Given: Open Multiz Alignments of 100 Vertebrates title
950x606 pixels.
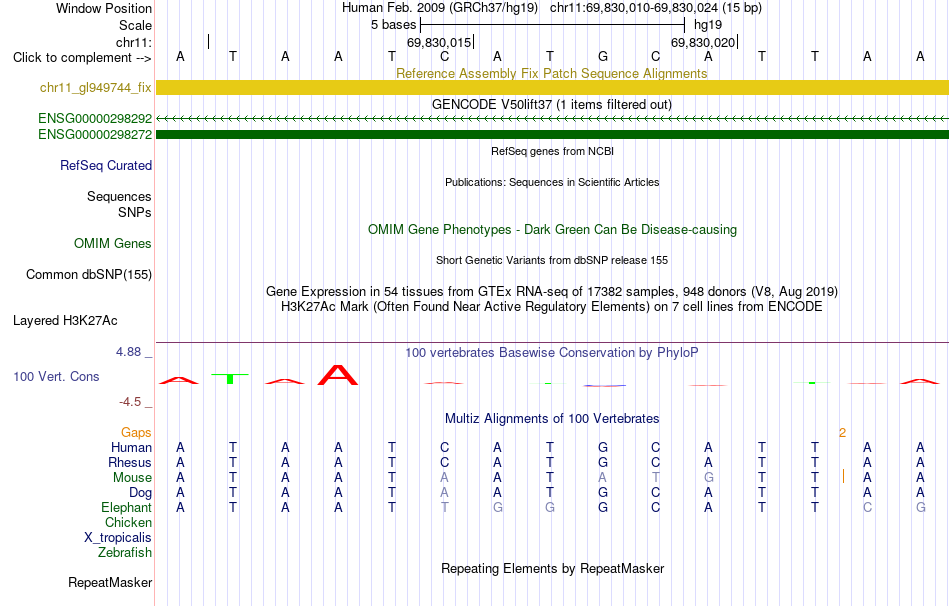Looking at the screenshot, I should tap(552, 419).
